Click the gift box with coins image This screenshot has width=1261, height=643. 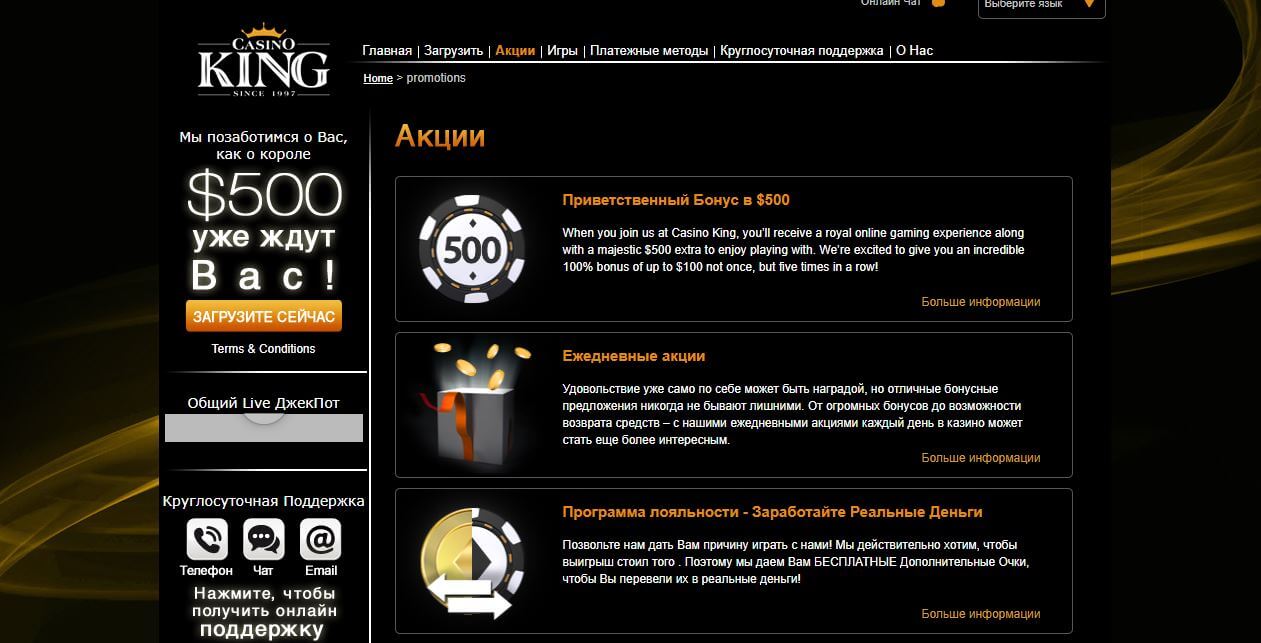(470, 405)
